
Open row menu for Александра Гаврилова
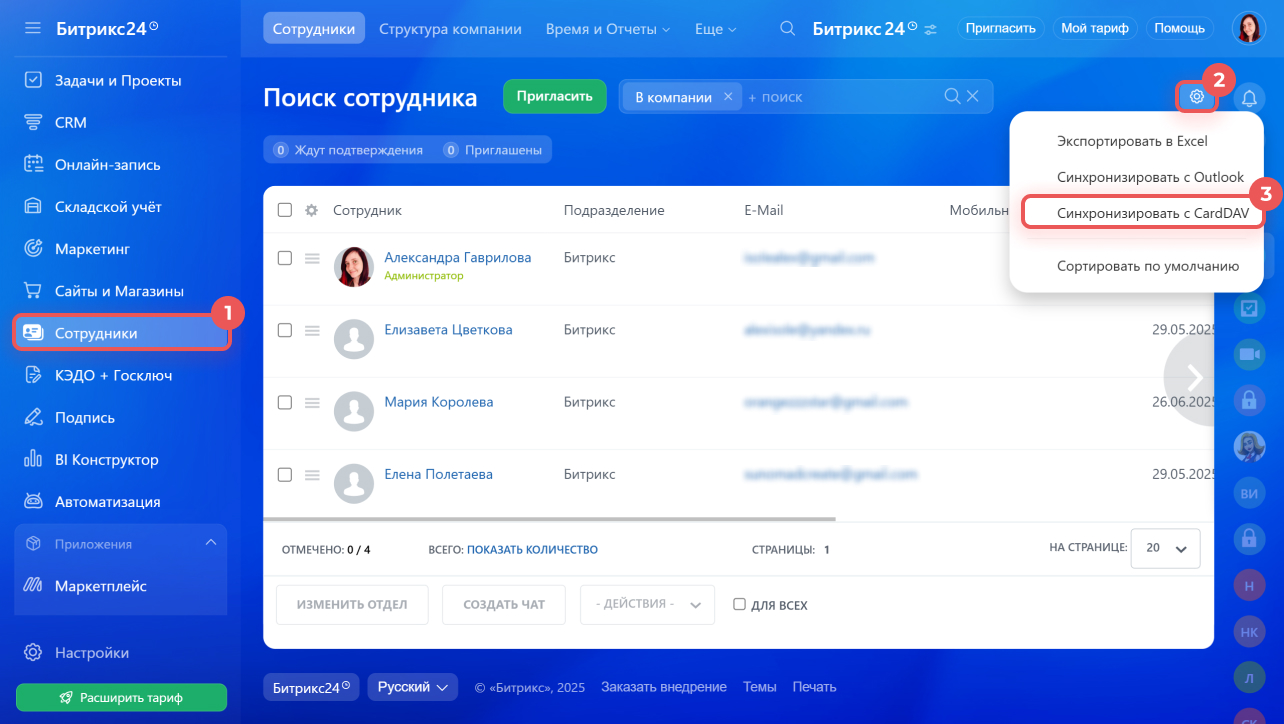click(x=312, y=258)
